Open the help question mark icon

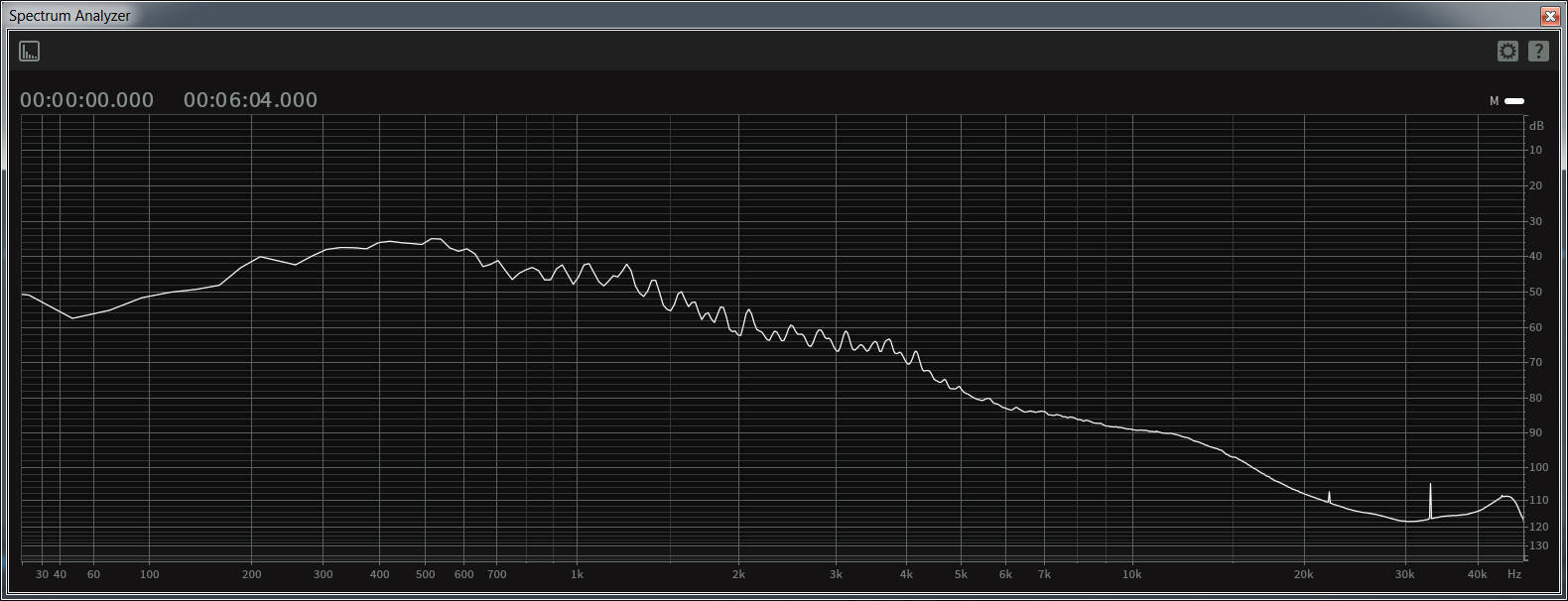[1538, 51]
